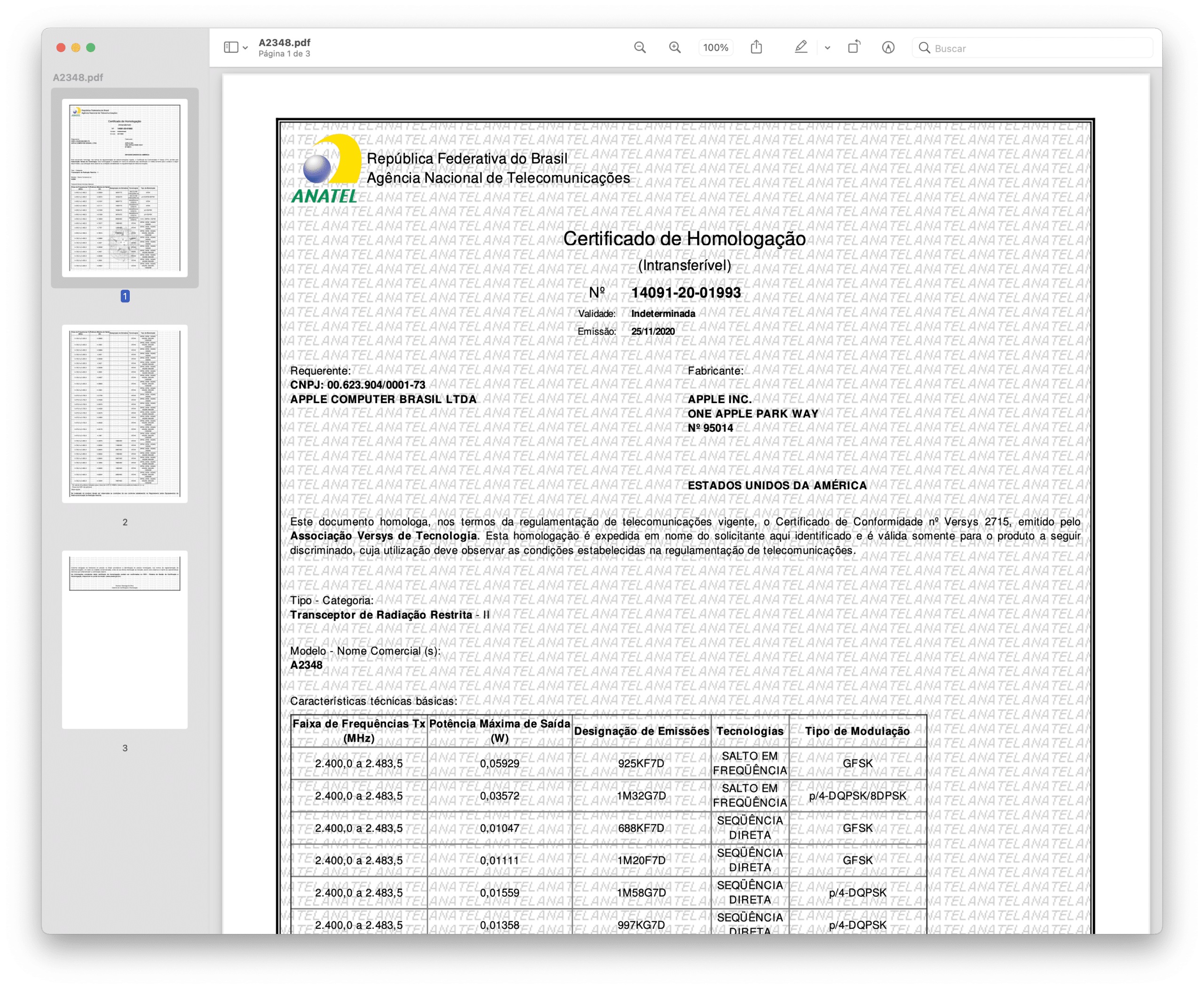The image size is (1204, 989).
Task: Click table cell 0,05929
Action: (x=499, y=763)
